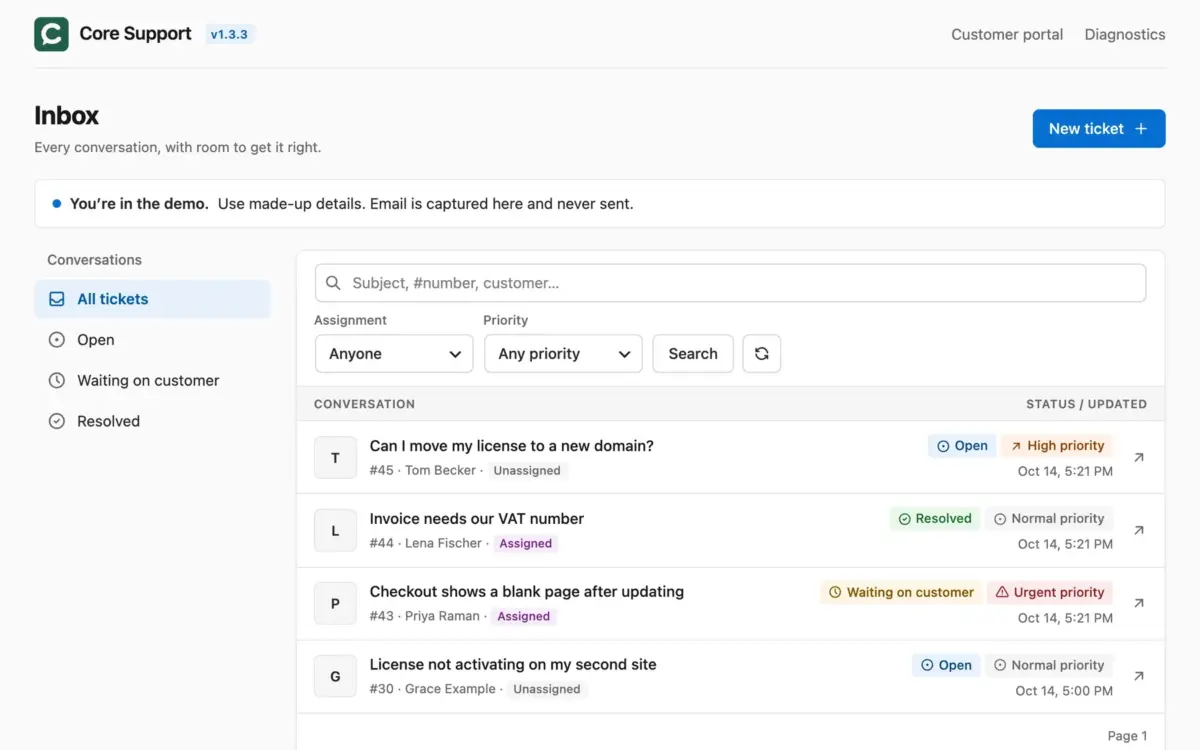Open ticket #30 using its arrow icon
The height and width of the screenshot is (750, 1200).
pyautogui.click(x=1138, y=677)
